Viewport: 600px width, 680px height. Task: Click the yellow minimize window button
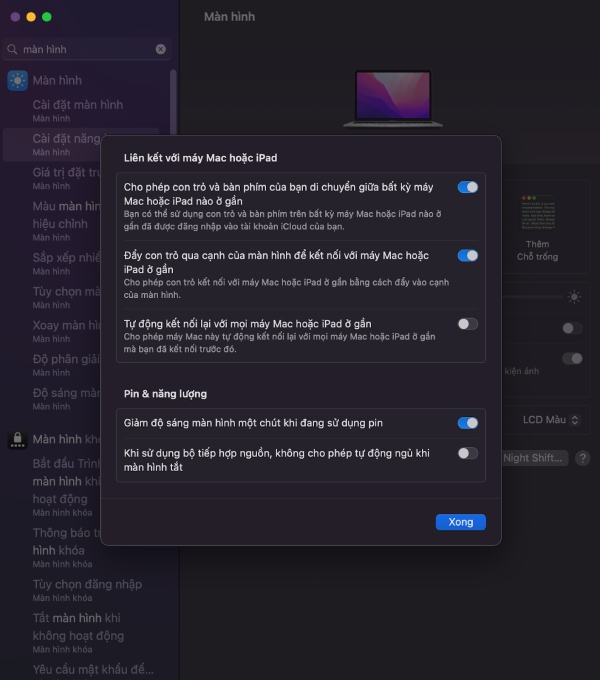(x=31, y=17)
